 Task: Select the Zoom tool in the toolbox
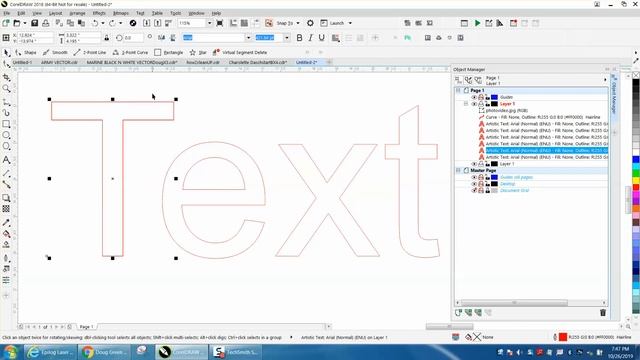6,89
